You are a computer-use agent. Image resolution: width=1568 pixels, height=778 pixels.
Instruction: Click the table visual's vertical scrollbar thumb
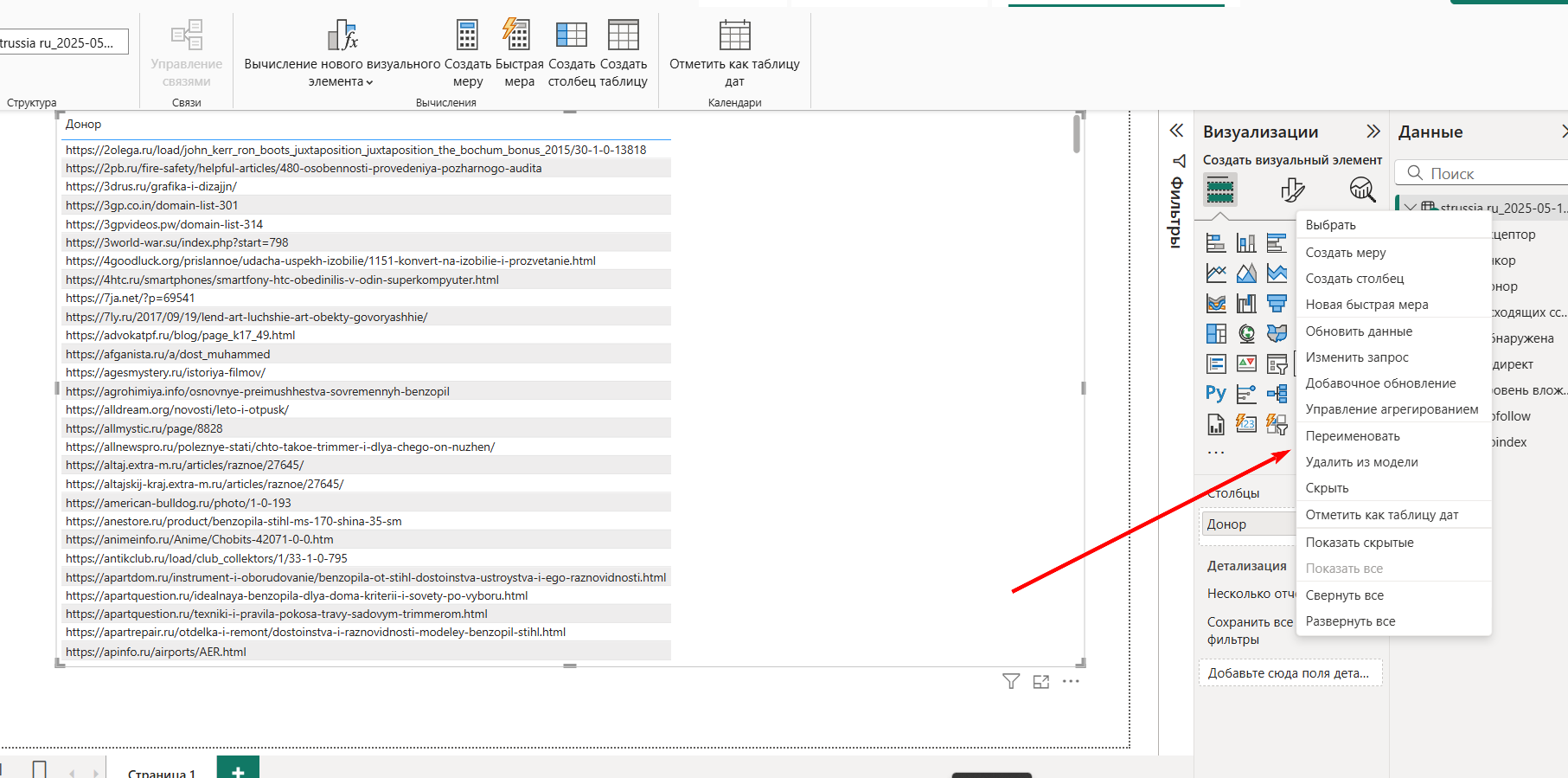(x=1077, y=135)
